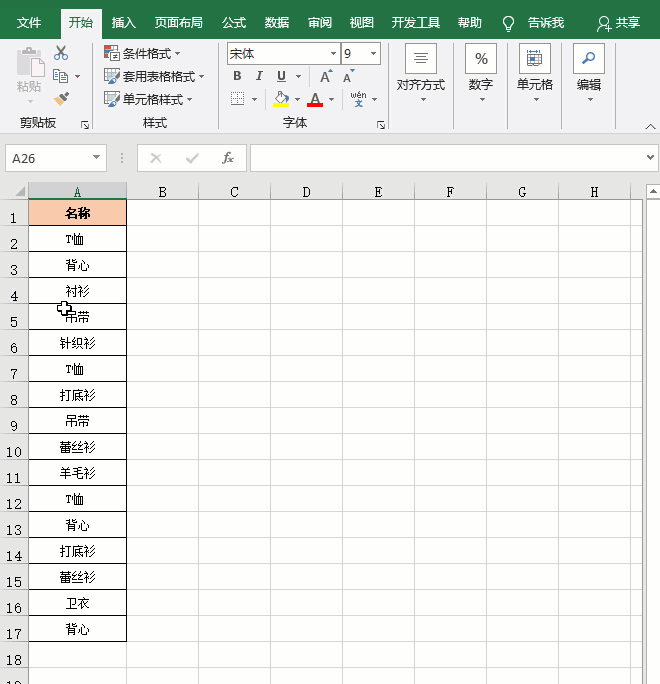Open the cells group
The image size is (660, 684).
[x=535, y=72]
